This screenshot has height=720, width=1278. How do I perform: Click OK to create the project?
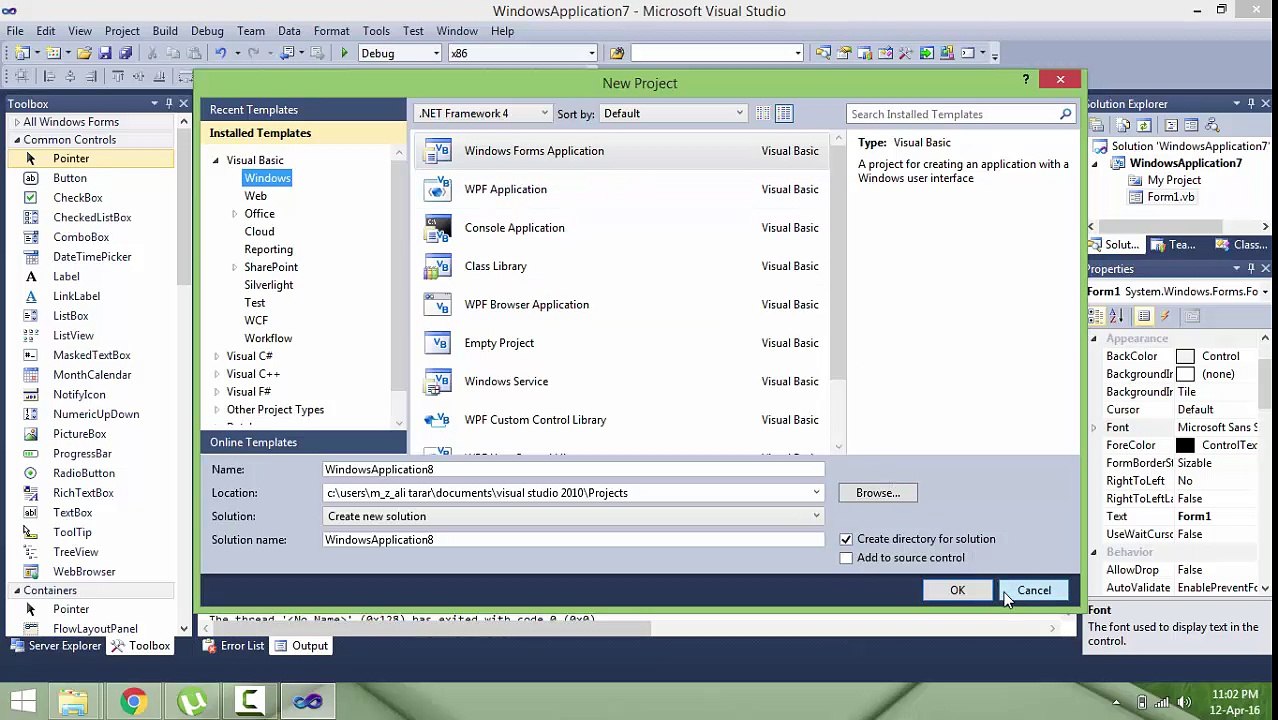coord(957,590)
